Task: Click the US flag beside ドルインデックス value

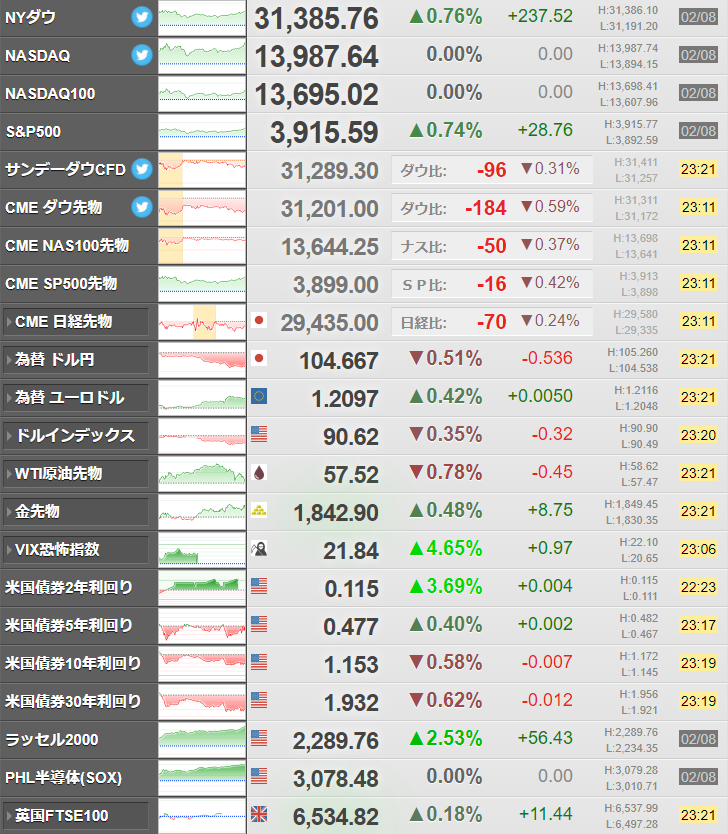Action: click(x=259, y=435)
